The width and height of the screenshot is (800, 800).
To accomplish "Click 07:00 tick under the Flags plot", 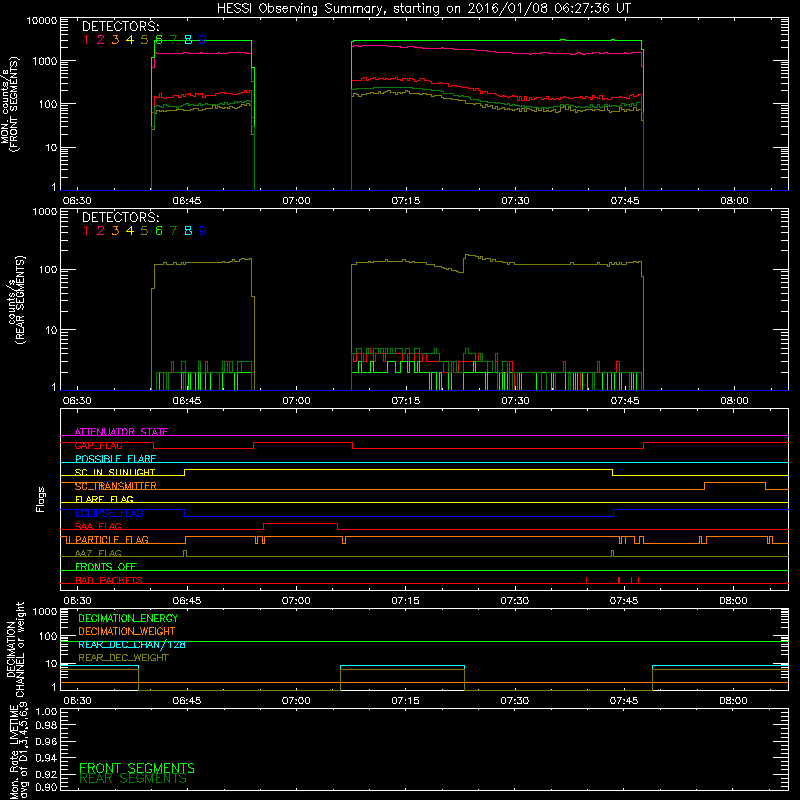I will point(296,601).
